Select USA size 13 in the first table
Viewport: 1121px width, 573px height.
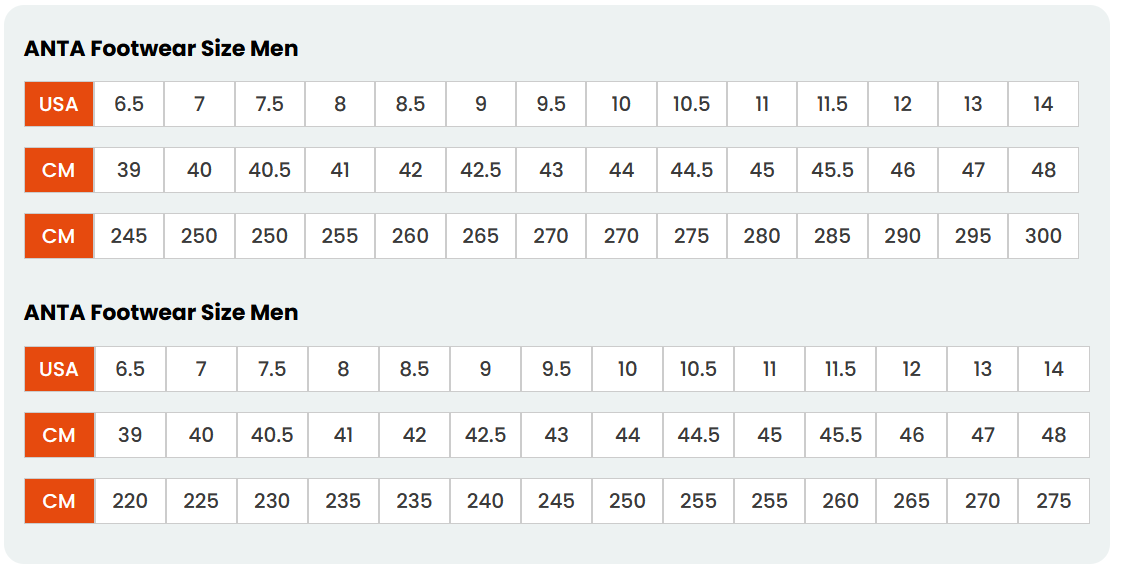tap(973, 104)
